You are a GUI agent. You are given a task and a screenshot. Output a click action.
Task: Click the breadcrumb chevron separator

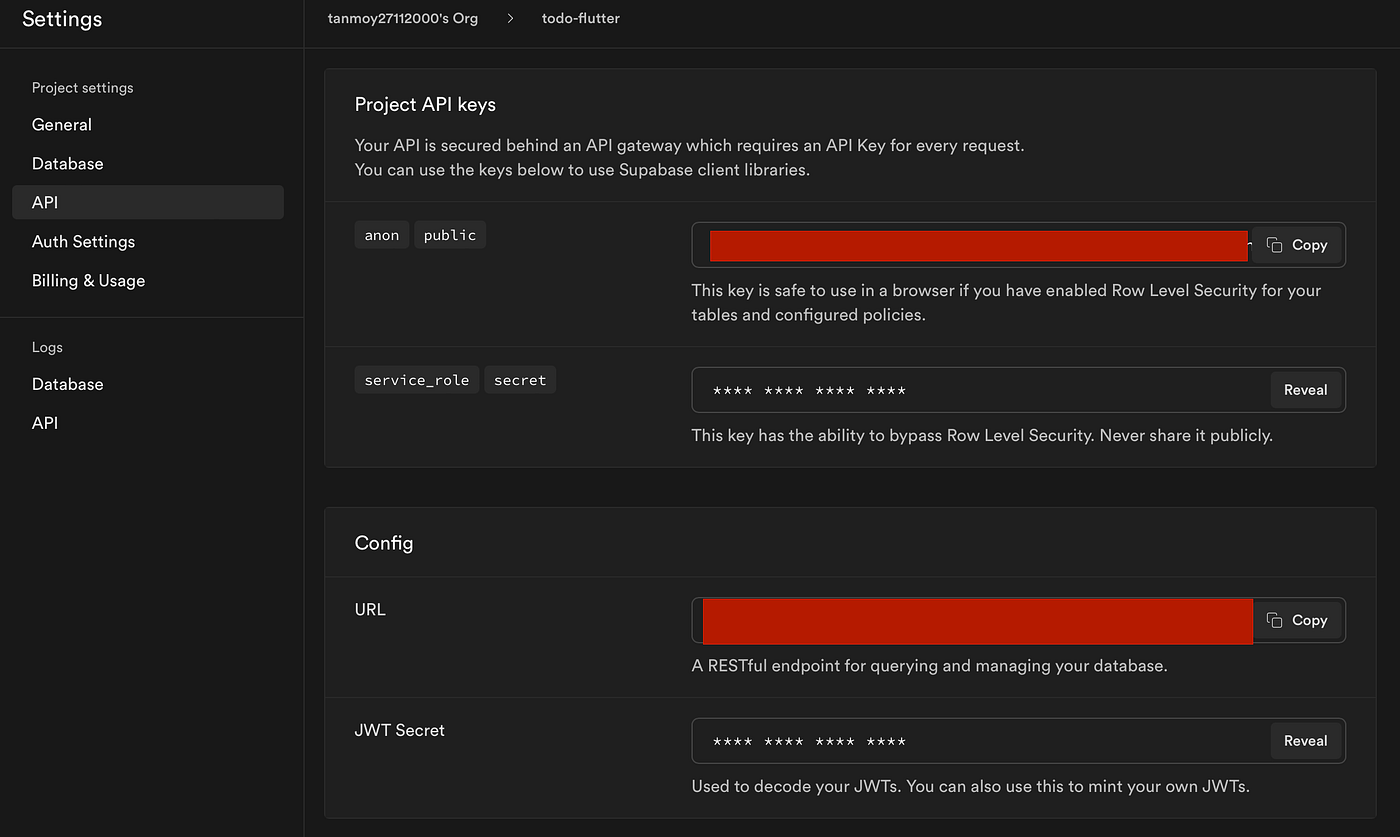point(510,19)
